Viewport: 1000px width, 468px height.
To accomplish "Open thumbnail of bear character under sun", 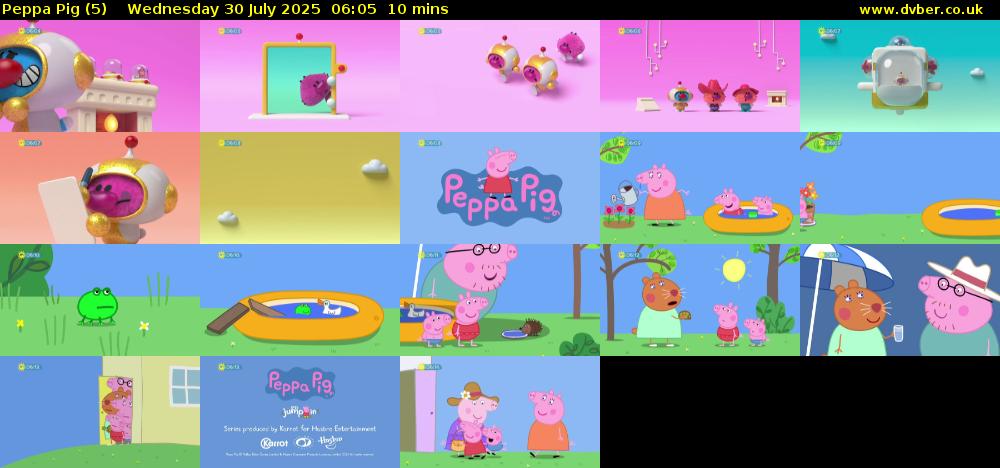I will tap(700, 300).
